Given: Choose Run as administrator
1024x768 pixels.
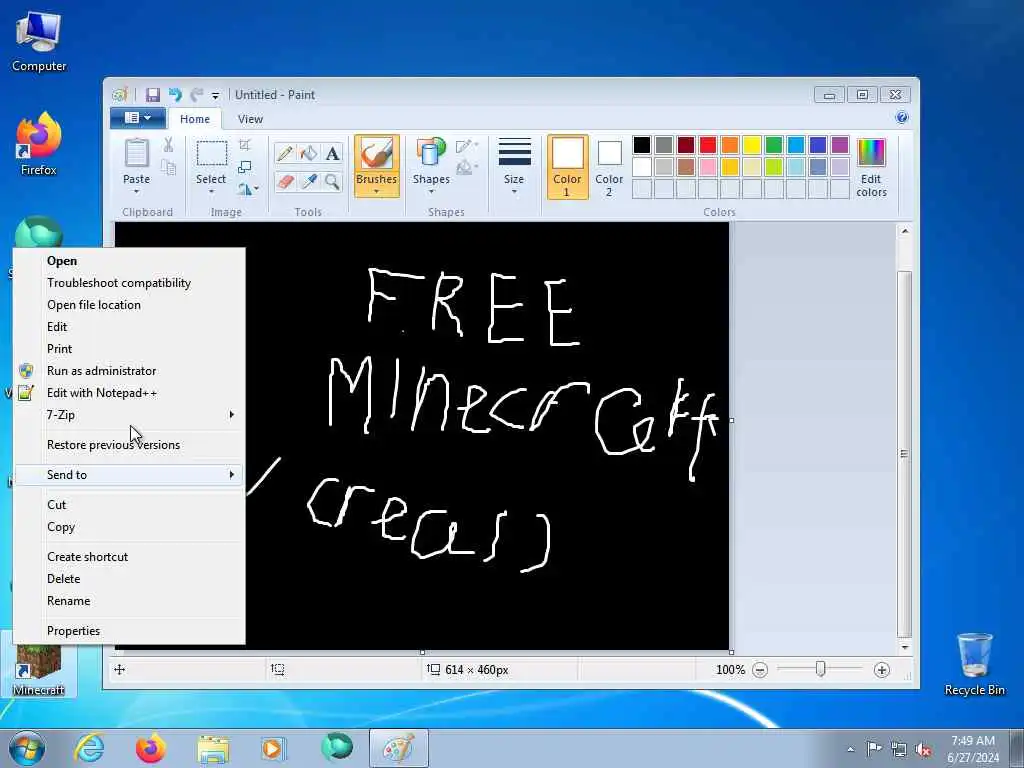Looking at the screenshot, I should (x=129, y=371).
